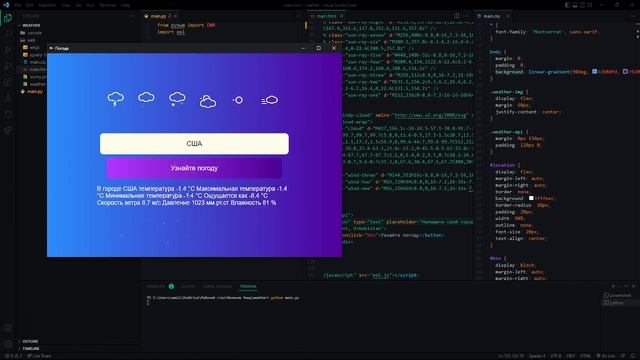Click the HTML language mode status item
Viewport: 640px width, 360px height.
pos(585,356)
